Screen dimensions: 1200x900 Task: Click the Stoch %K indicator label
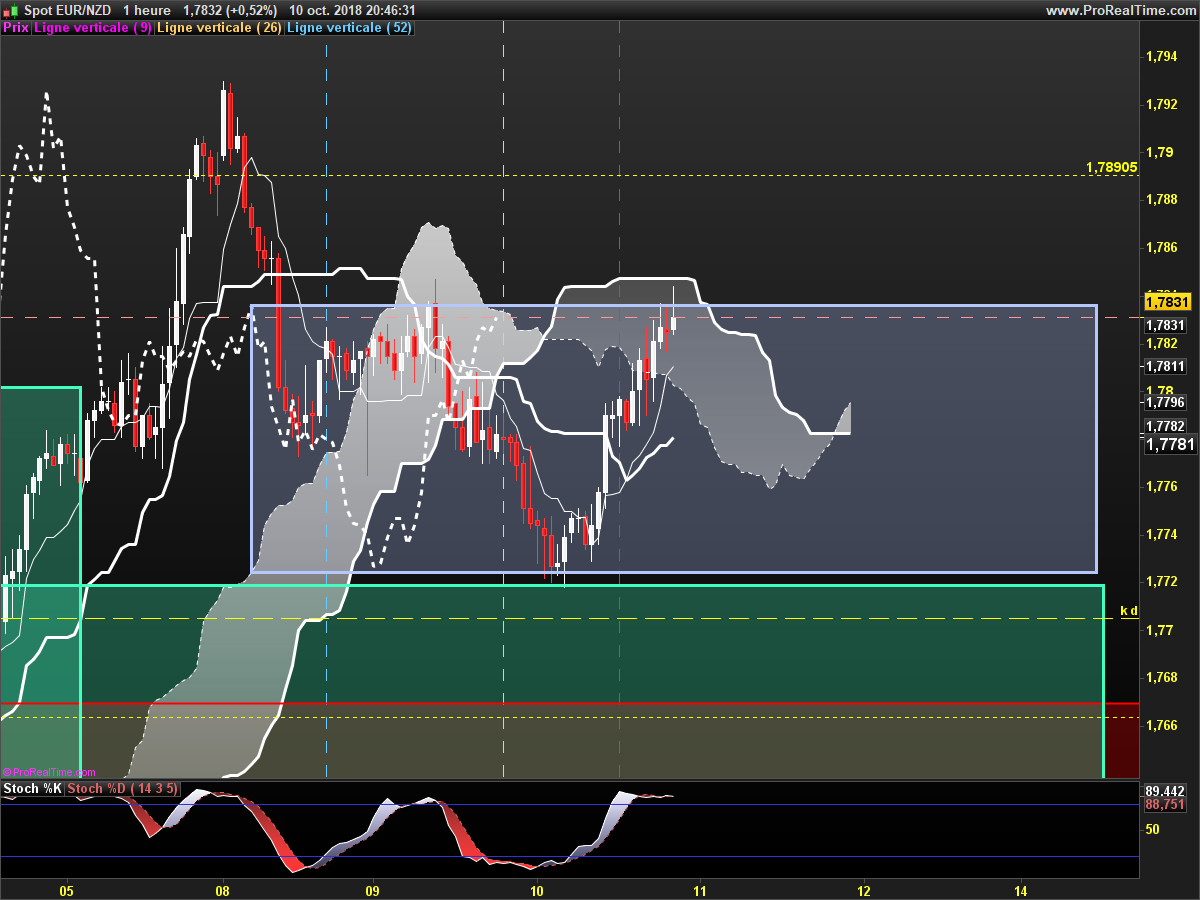click(33, 789)
